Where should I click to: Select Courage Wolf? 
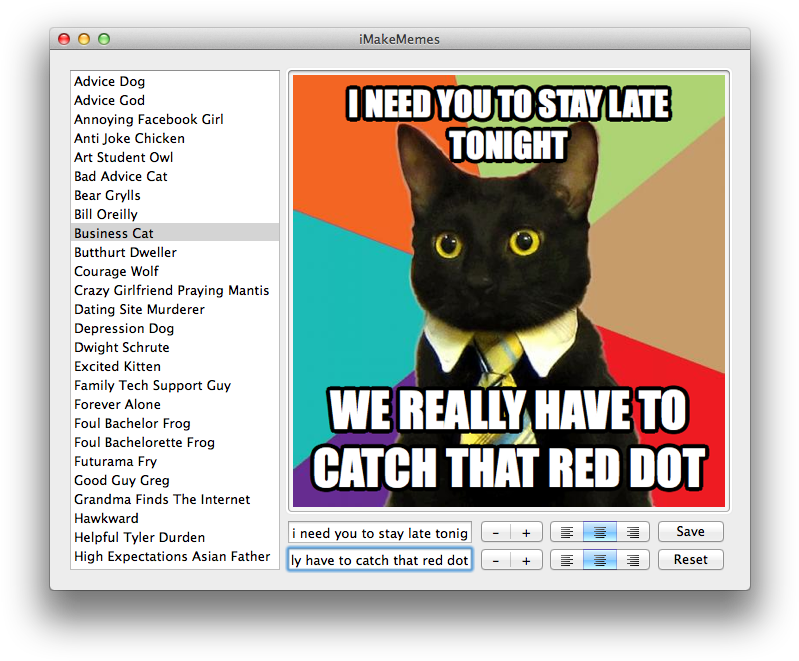175,272
